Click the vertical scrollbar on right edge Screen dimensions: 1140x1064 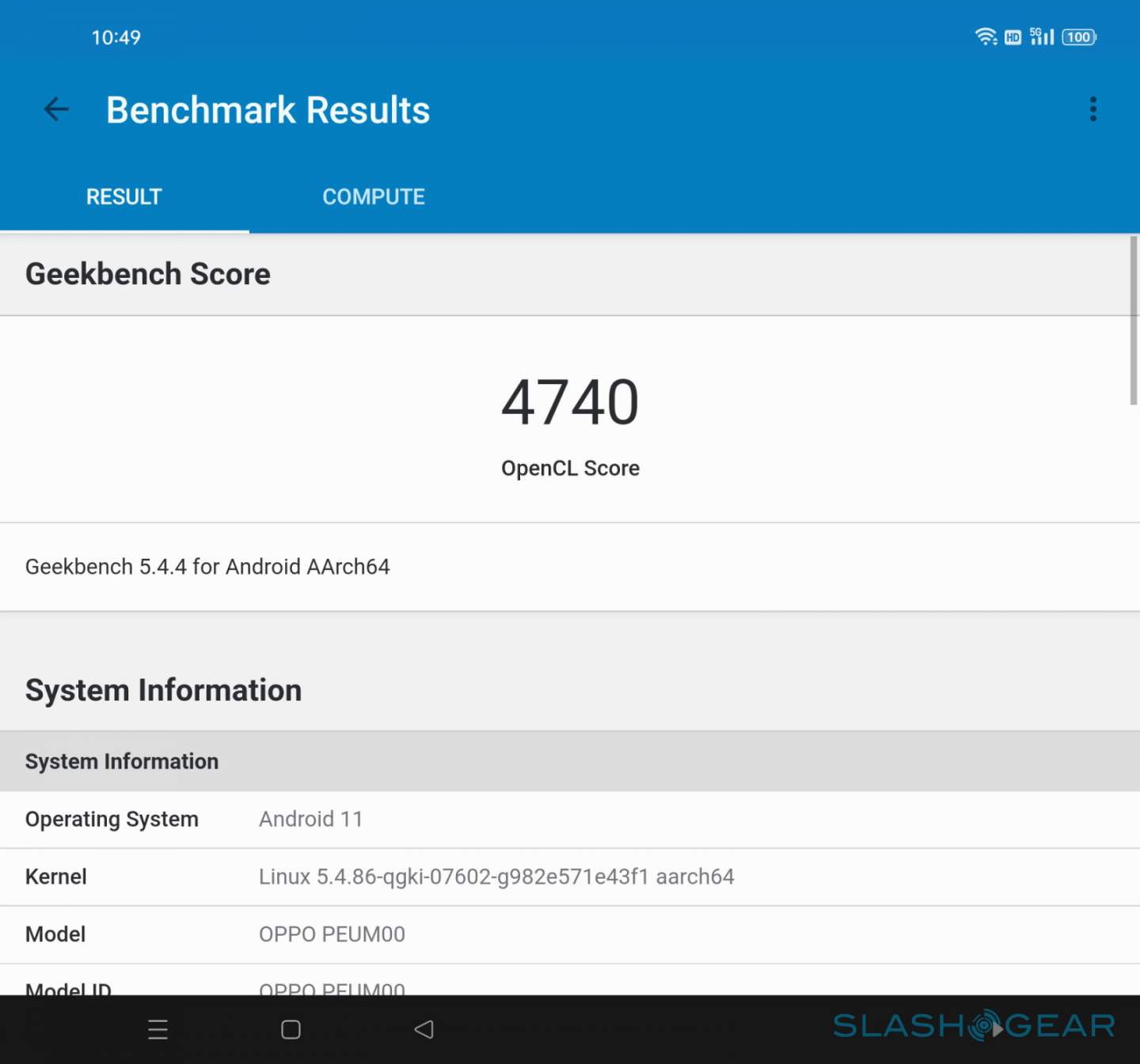point(1133,321)
